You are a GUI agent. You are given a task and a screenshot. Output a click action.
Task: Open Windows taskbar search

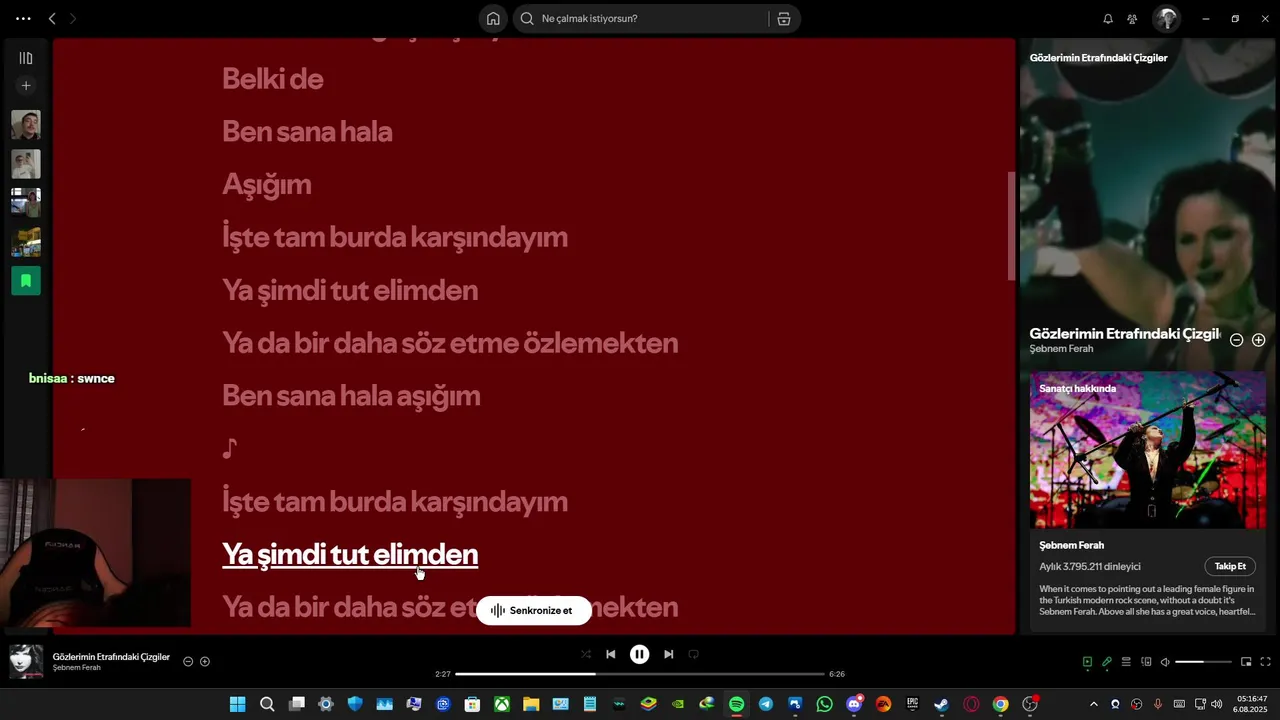point(267,704)
